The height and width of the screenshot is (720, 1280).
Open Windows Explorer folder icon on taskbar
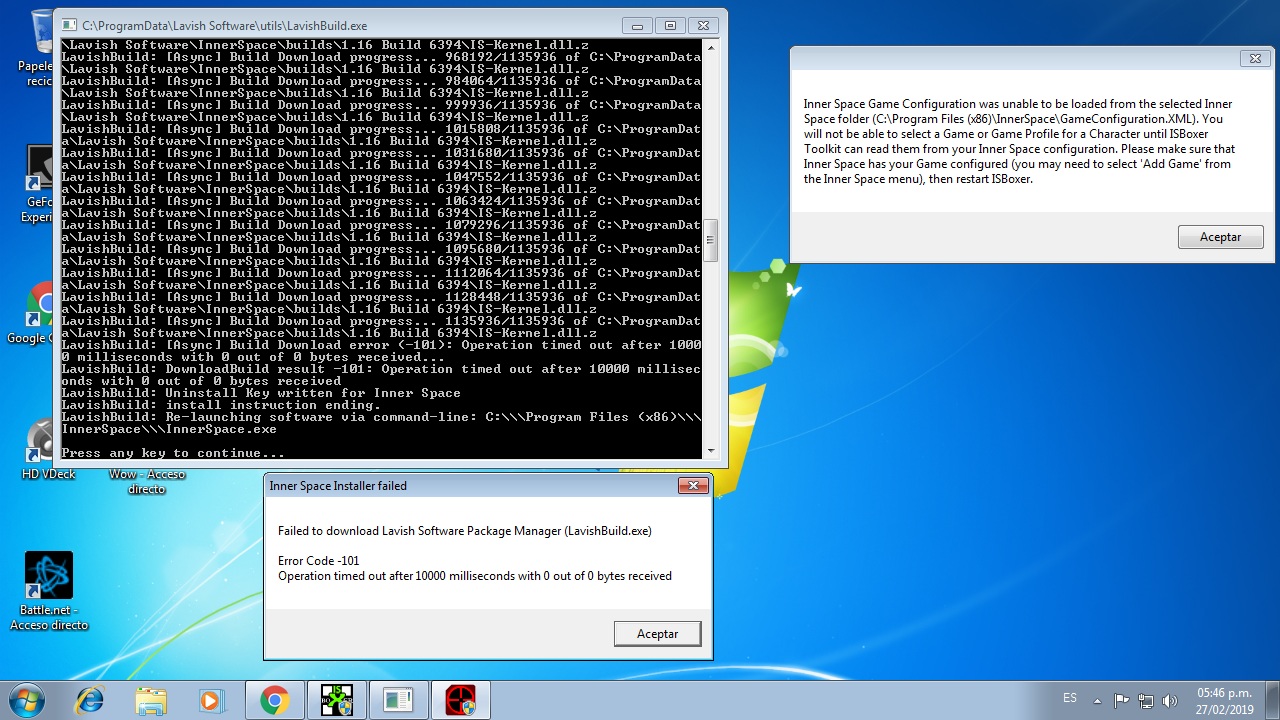pos(151,700)
